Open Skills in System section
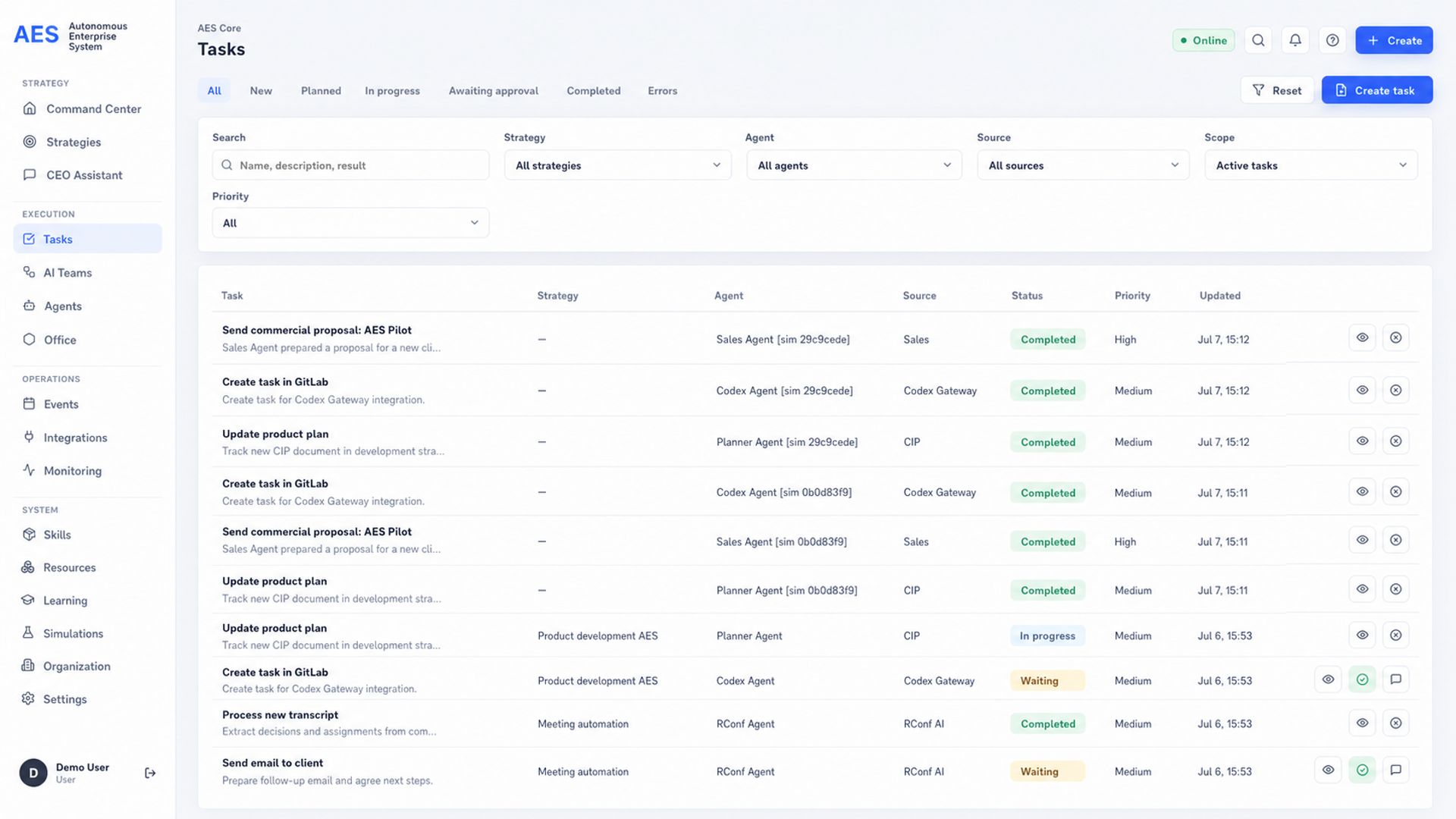Viewport: 1456px width, 819px height. tap(87, 535)
